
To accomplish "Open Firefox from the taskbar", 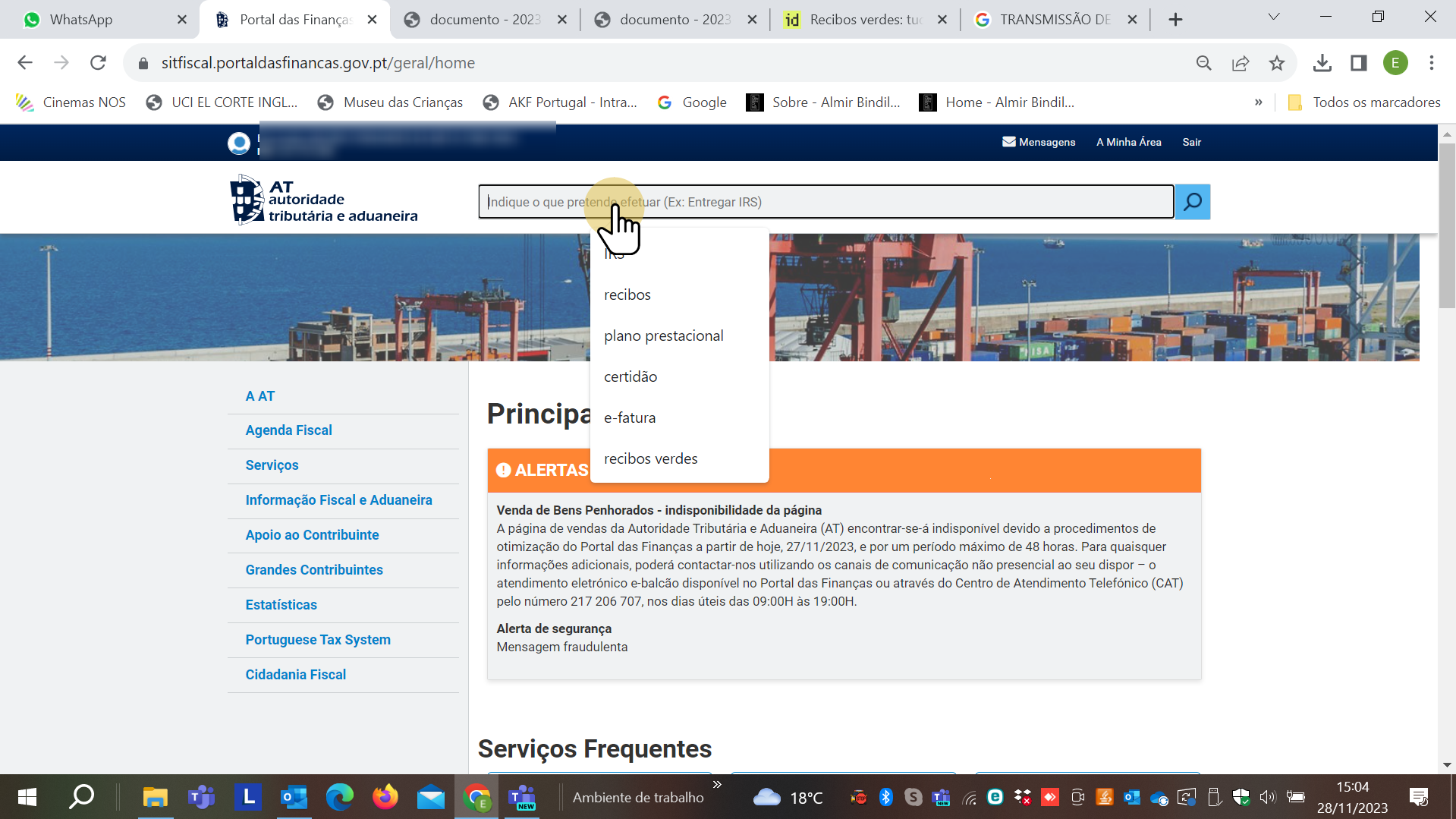I will [385, 797].
